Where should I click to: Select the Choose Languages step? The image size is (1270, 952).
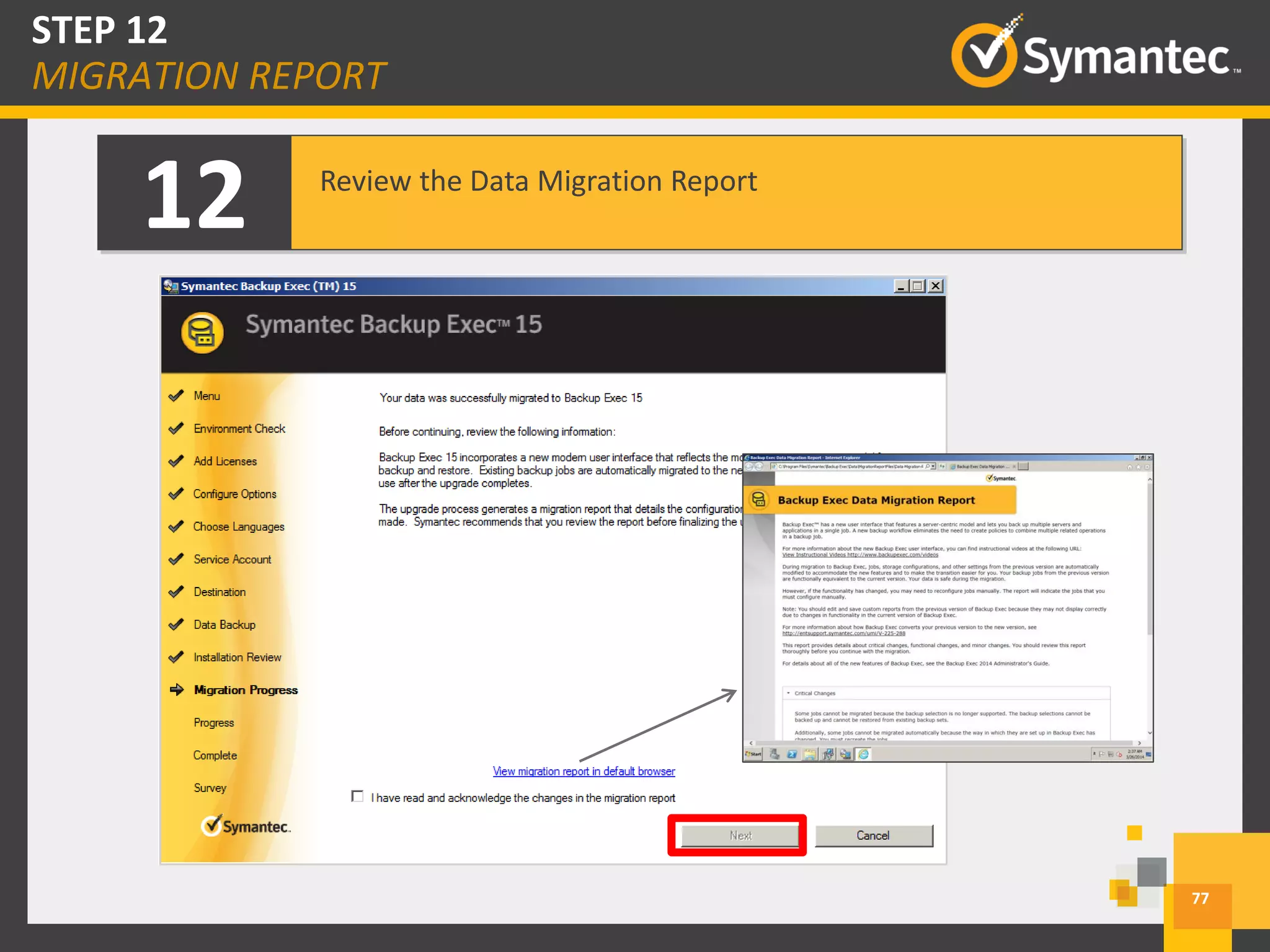(x=239, y=526)
